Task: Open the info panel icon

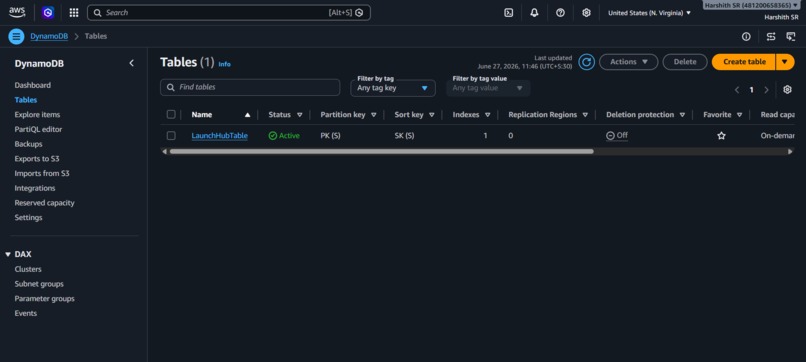Action: coord(746,37)
